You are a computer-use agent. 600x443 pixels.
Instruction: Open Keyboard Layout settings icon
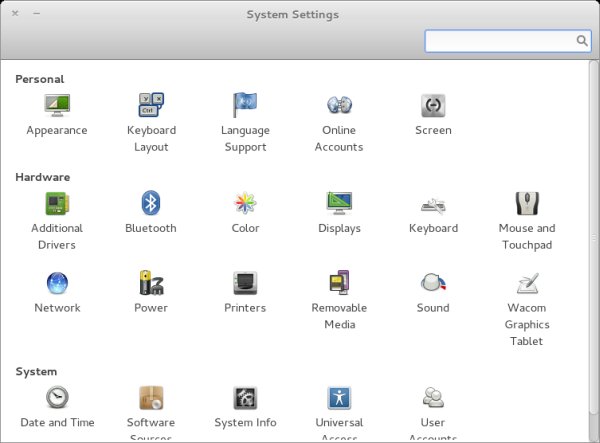151,105
